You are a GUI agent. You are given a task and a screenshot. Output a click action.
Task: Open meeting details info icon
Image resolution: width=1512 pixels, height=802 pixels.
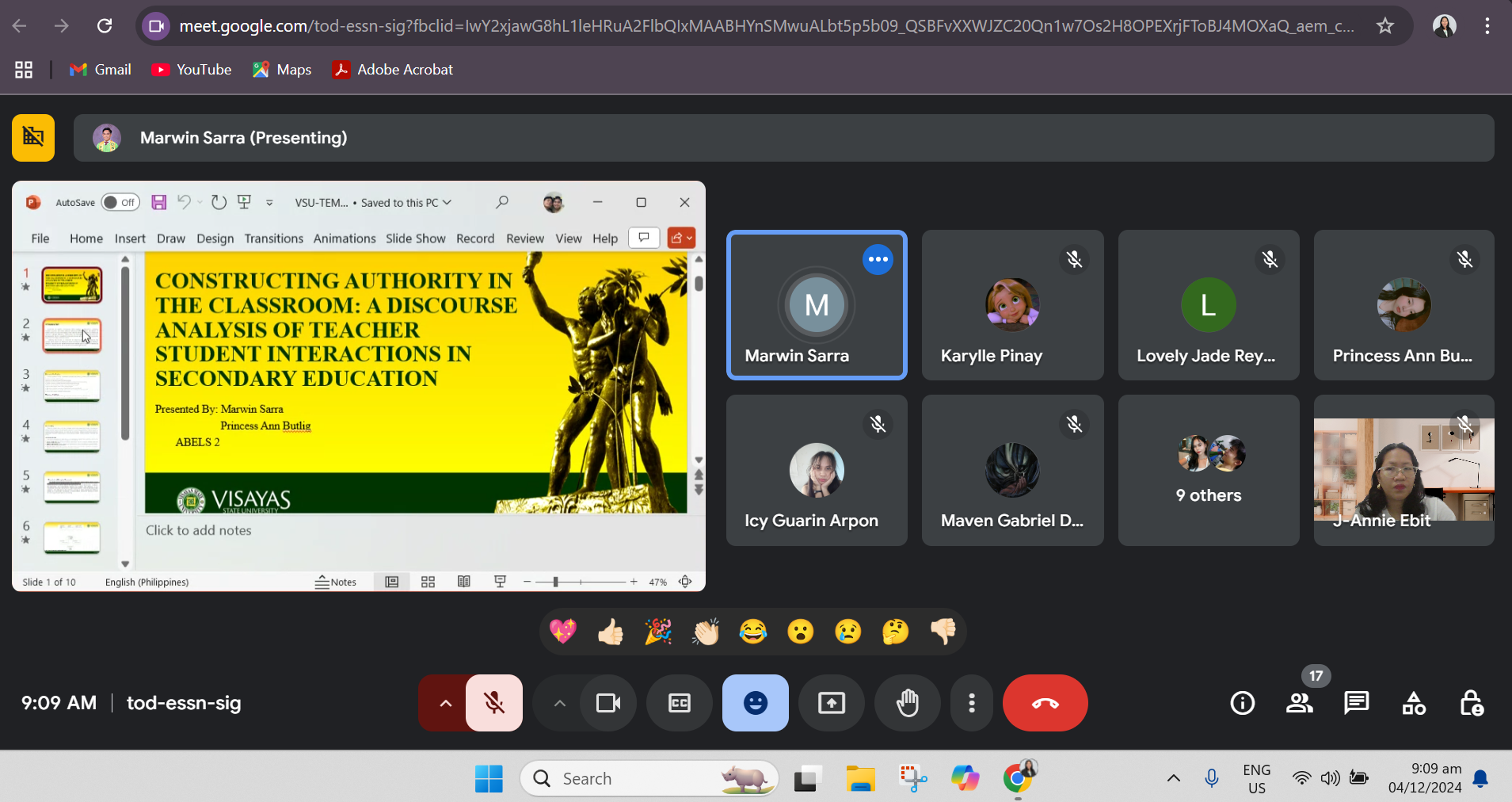(1242, 703)
